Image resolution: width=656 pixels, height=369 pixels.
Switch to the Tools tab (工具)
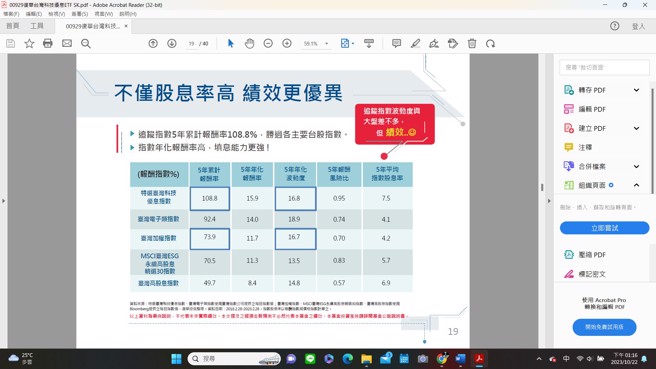(x=37, y=26)
